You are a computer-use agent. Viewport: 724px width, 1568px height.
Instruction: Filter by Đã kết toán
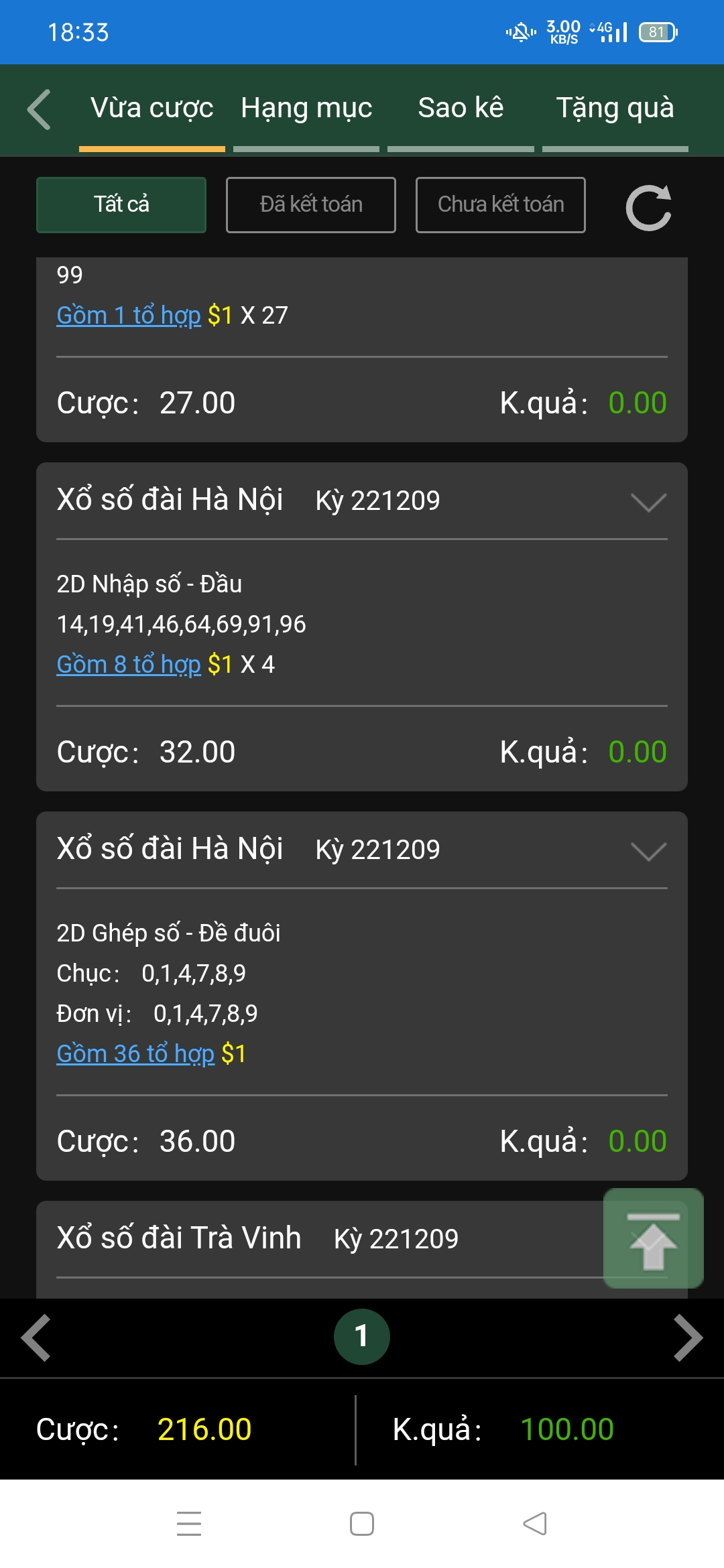[311, 205]
